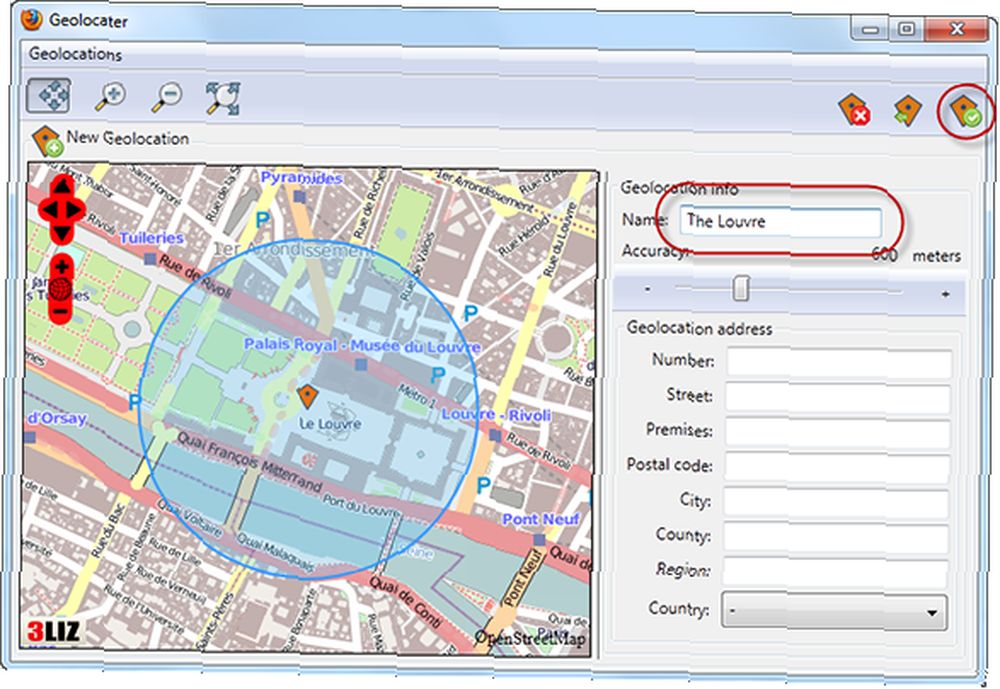Screen dimensions: 1000x689
Task: Click the Pont Neuf station label
Action: 541,519
